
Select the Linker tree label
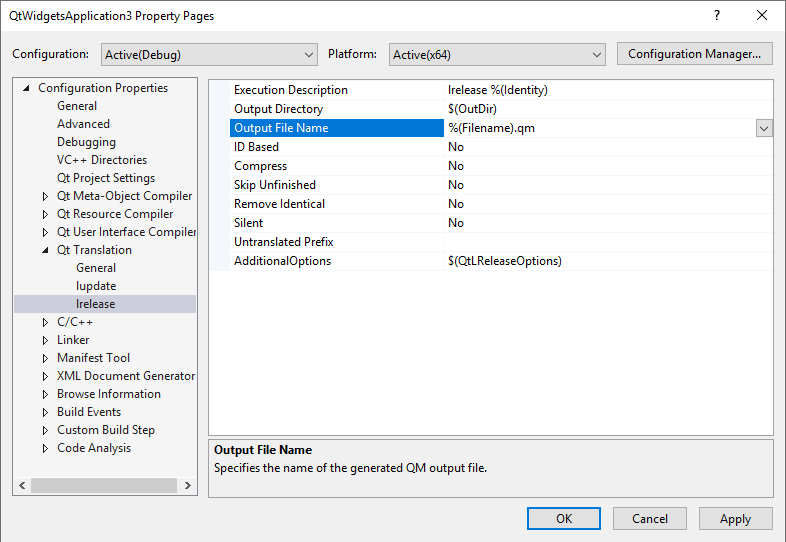pos(73,340)
